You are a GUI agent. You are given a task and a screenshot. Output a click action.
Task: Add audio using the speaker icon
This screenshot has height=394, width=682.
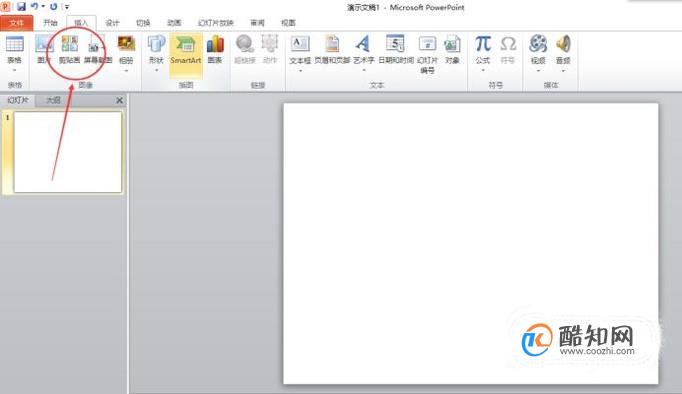tap(563, 52)
